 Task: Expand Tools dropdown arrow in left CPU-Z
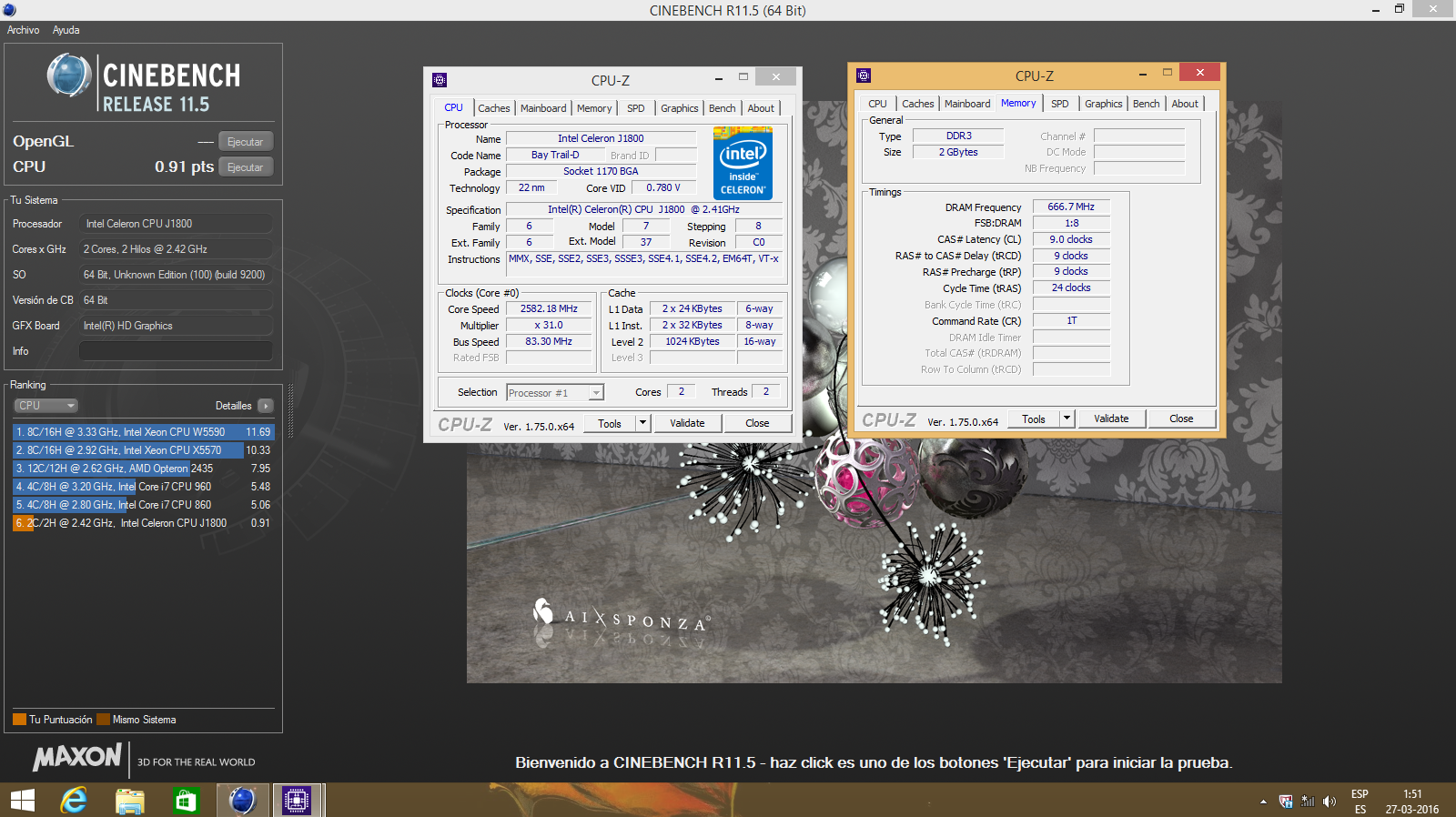pyautogui.click(x=642, y=423)
